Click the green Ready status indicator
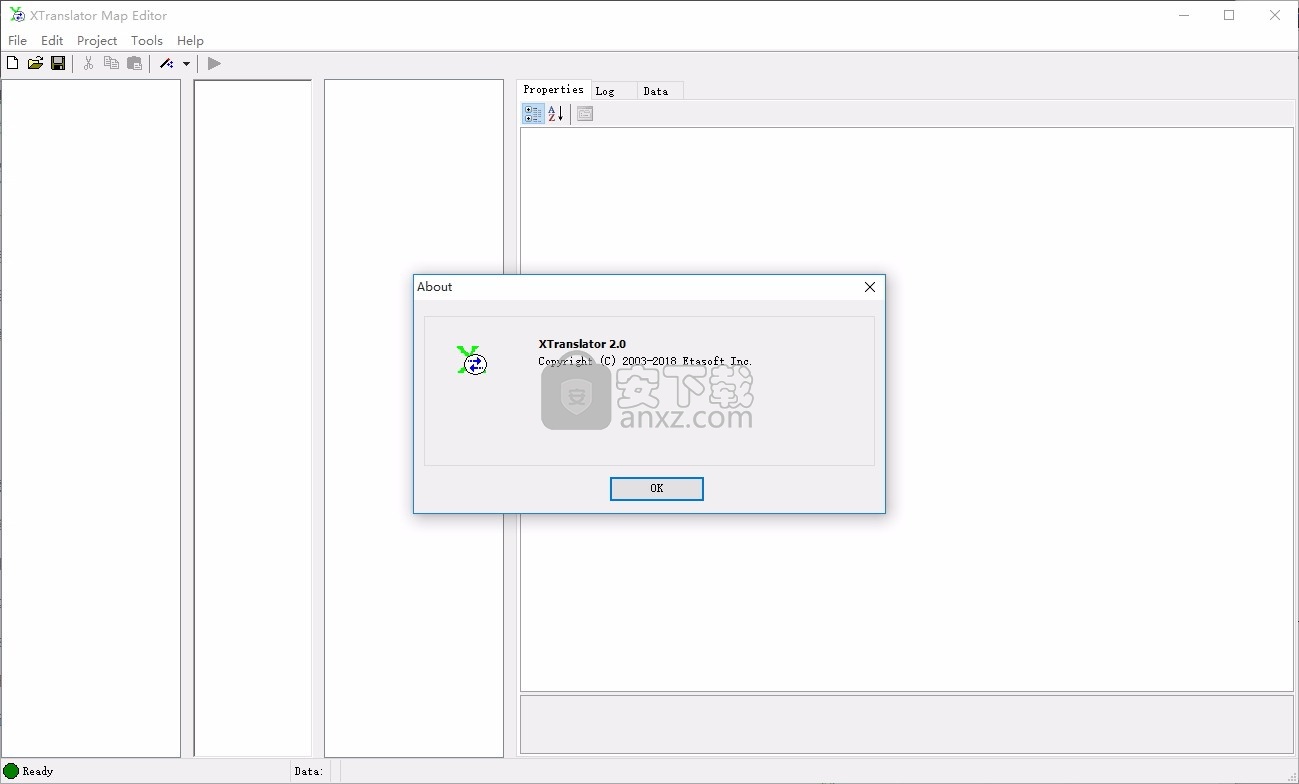 coord(11,771)
